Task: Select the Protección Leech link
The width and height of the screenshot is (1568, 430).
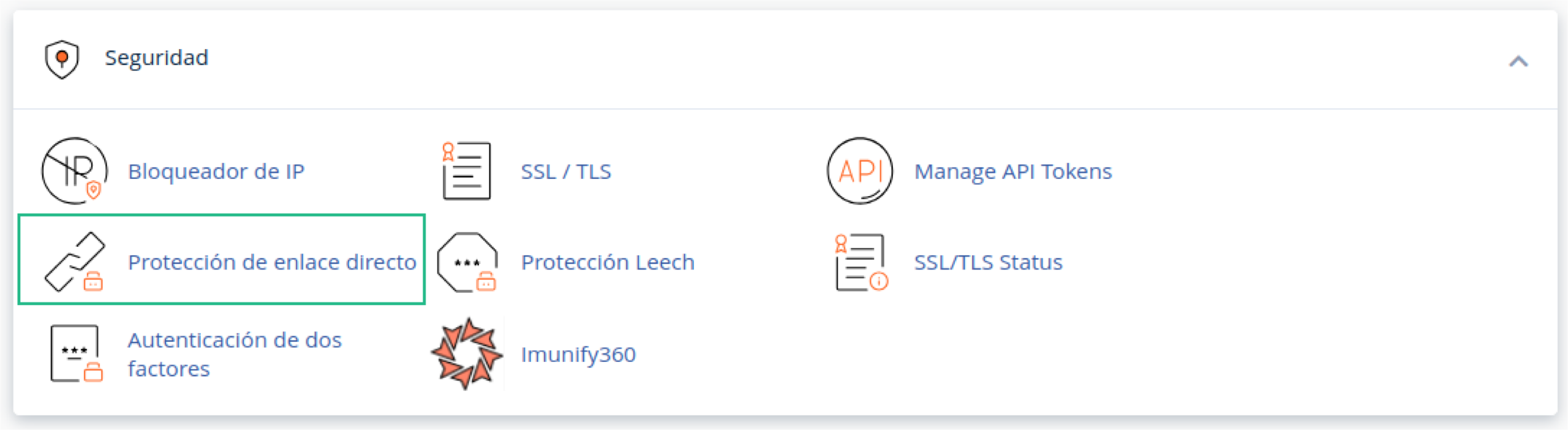Action: tap(608, 262)
